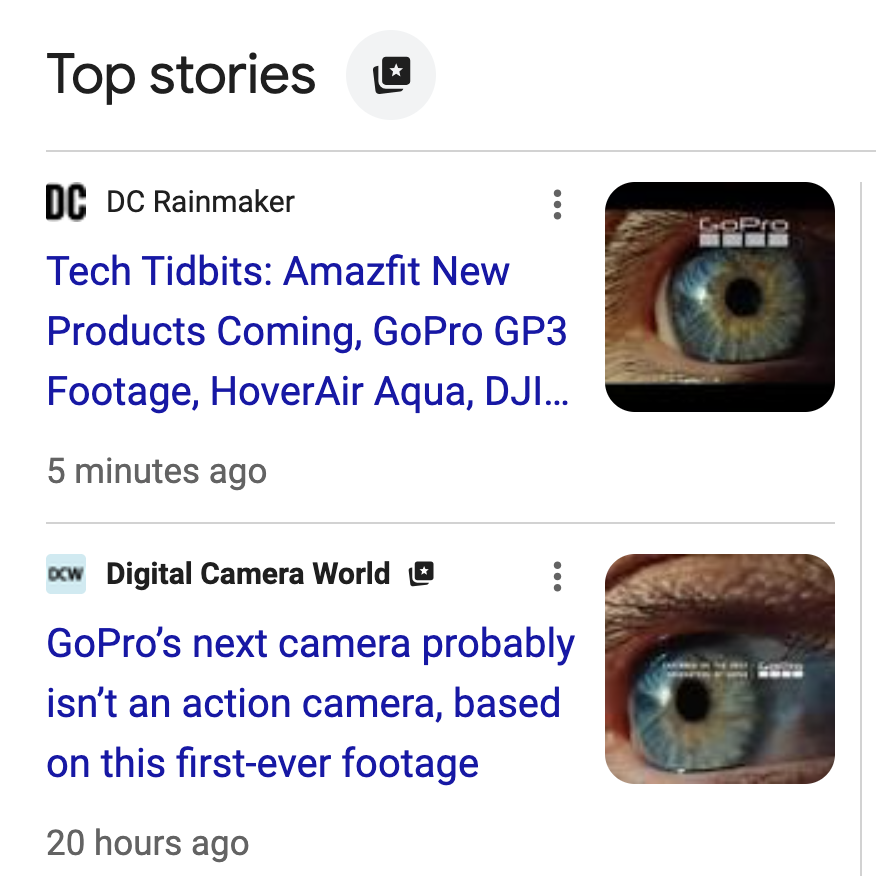Click the horizontal rule under Top stories
Image resolution: width=876 pixels, height=876 pixels.
pos(460,151)
